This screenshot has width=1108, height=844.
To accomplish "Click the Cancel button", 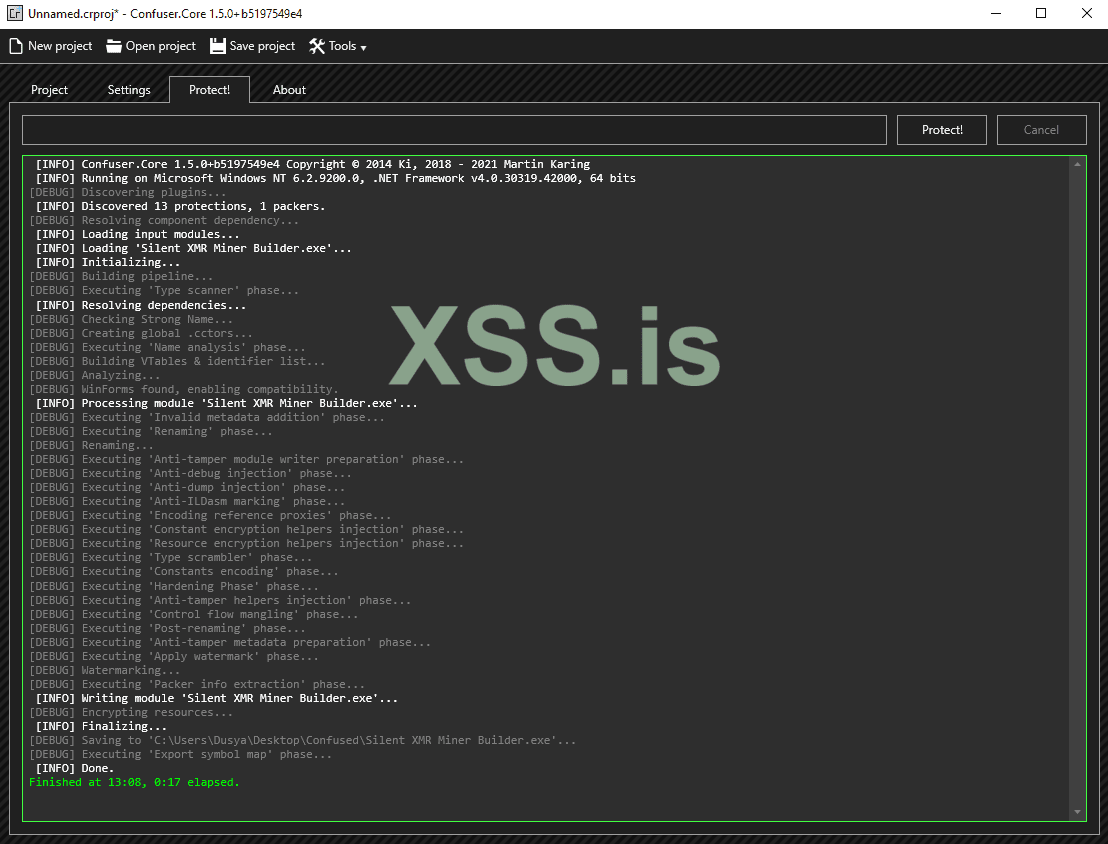I will coord(1041,130).
